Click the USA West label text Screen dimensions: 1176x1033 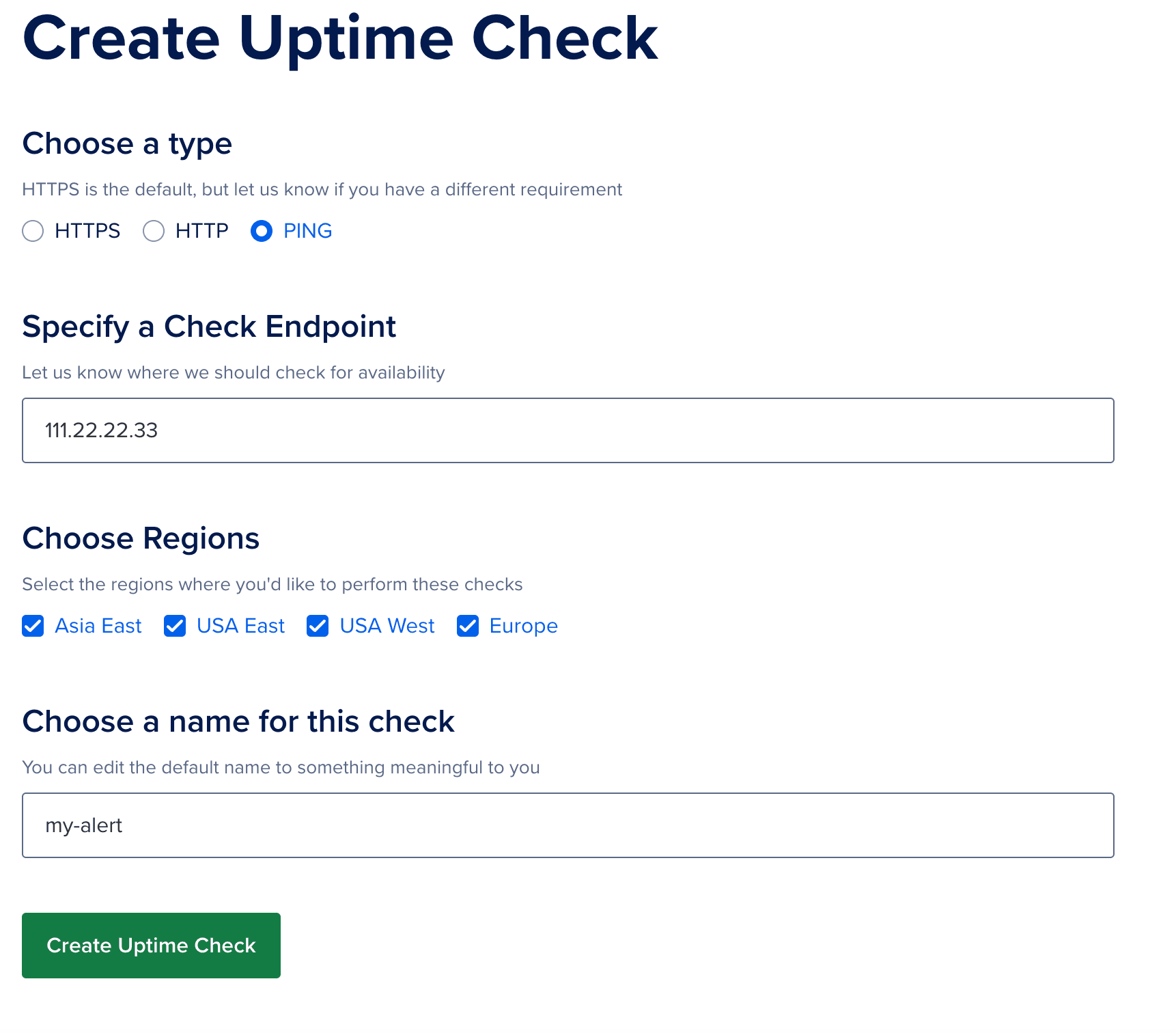387,626
